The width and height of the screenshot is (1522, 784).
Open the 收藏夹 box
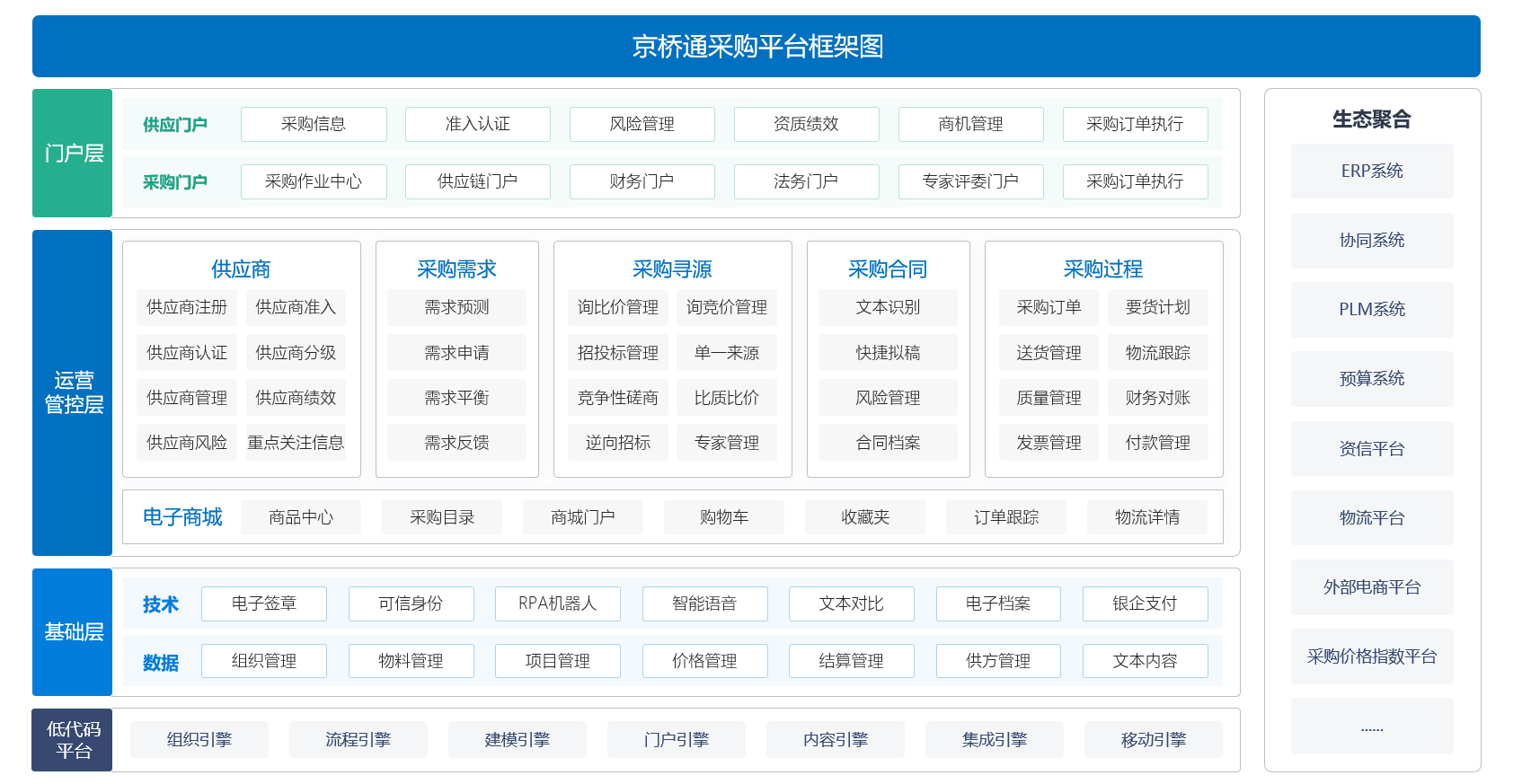point(865,517)
